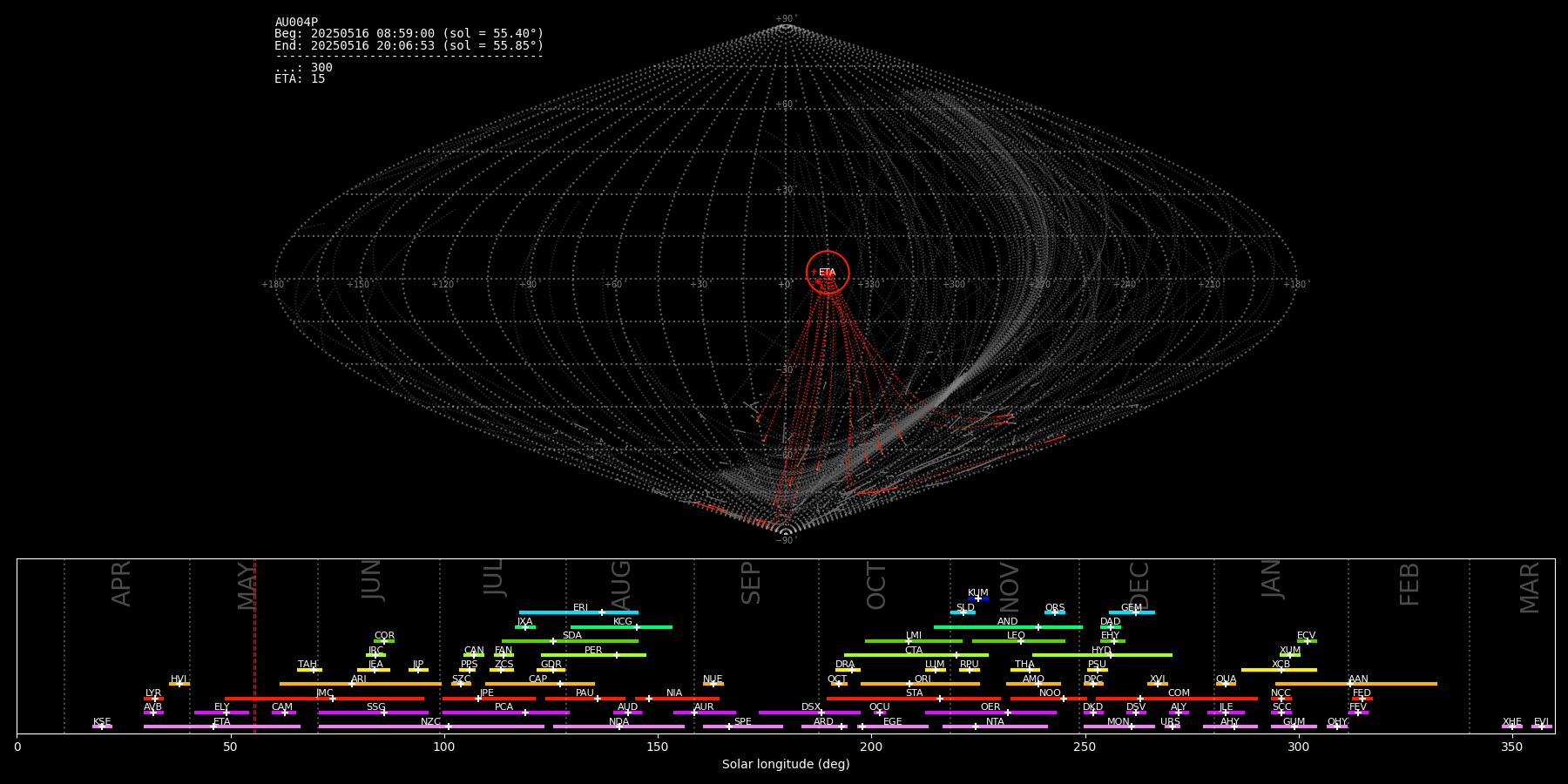Select the TAH shower label

tap(308, 665)
